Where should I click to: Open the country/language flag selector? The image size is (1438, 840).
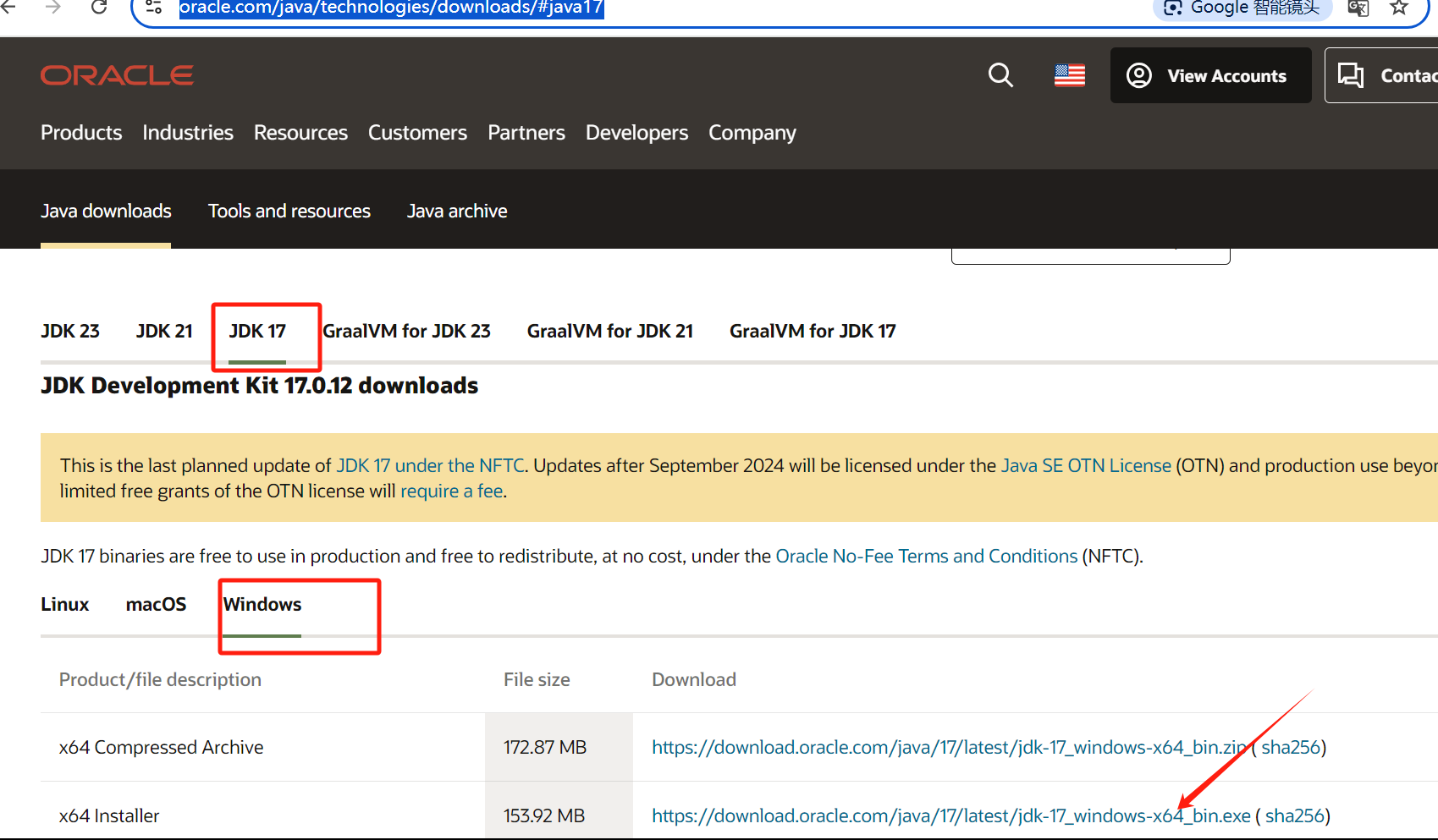[x=1069, y=74]
